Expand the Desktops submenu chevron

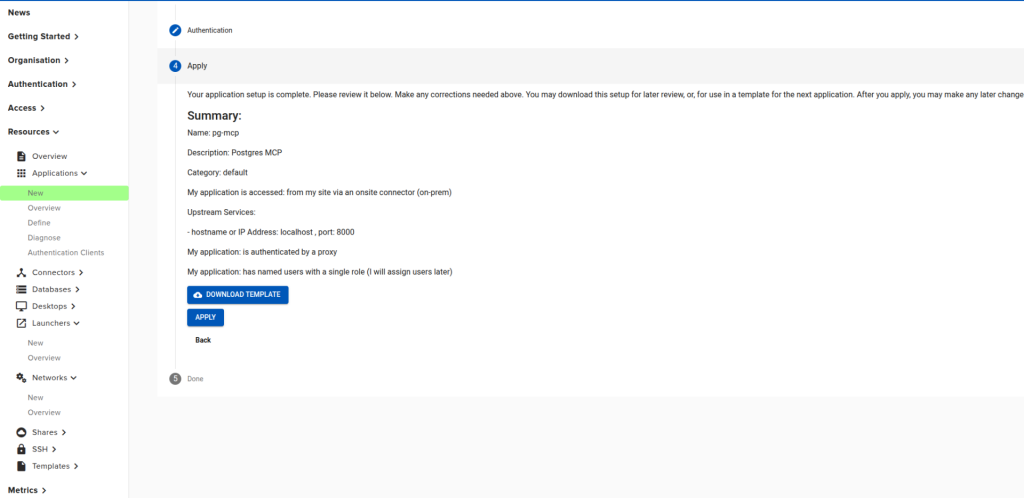[72, 306]
